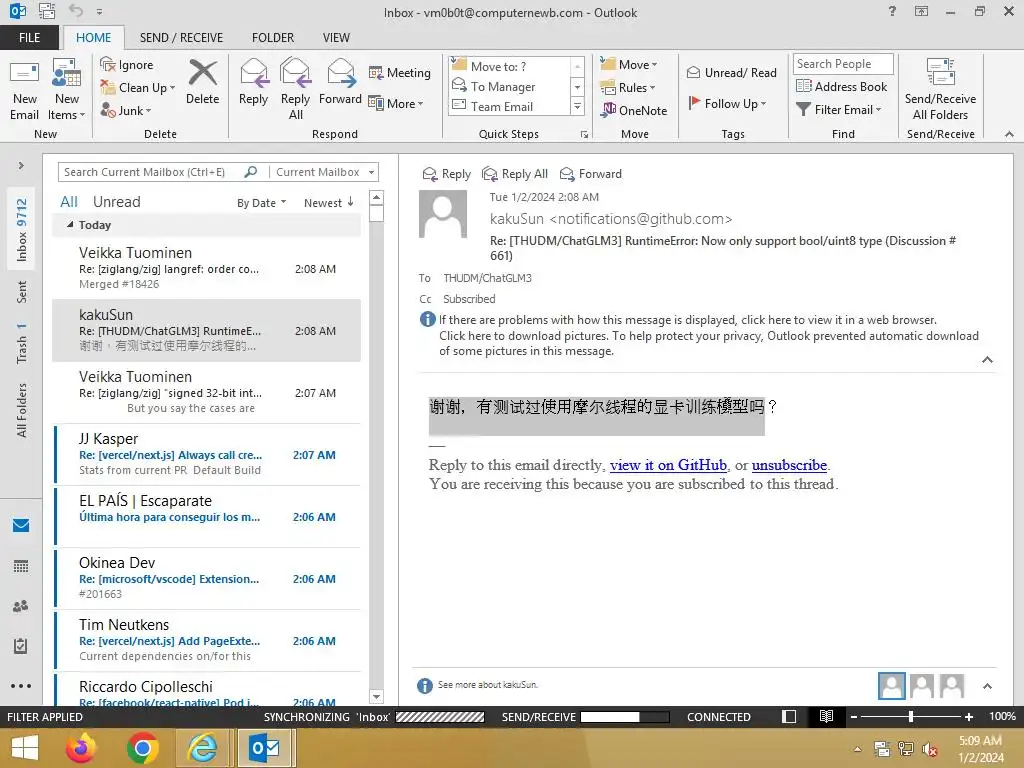Switch to the VIEW tab

click(x=336, y=38)
